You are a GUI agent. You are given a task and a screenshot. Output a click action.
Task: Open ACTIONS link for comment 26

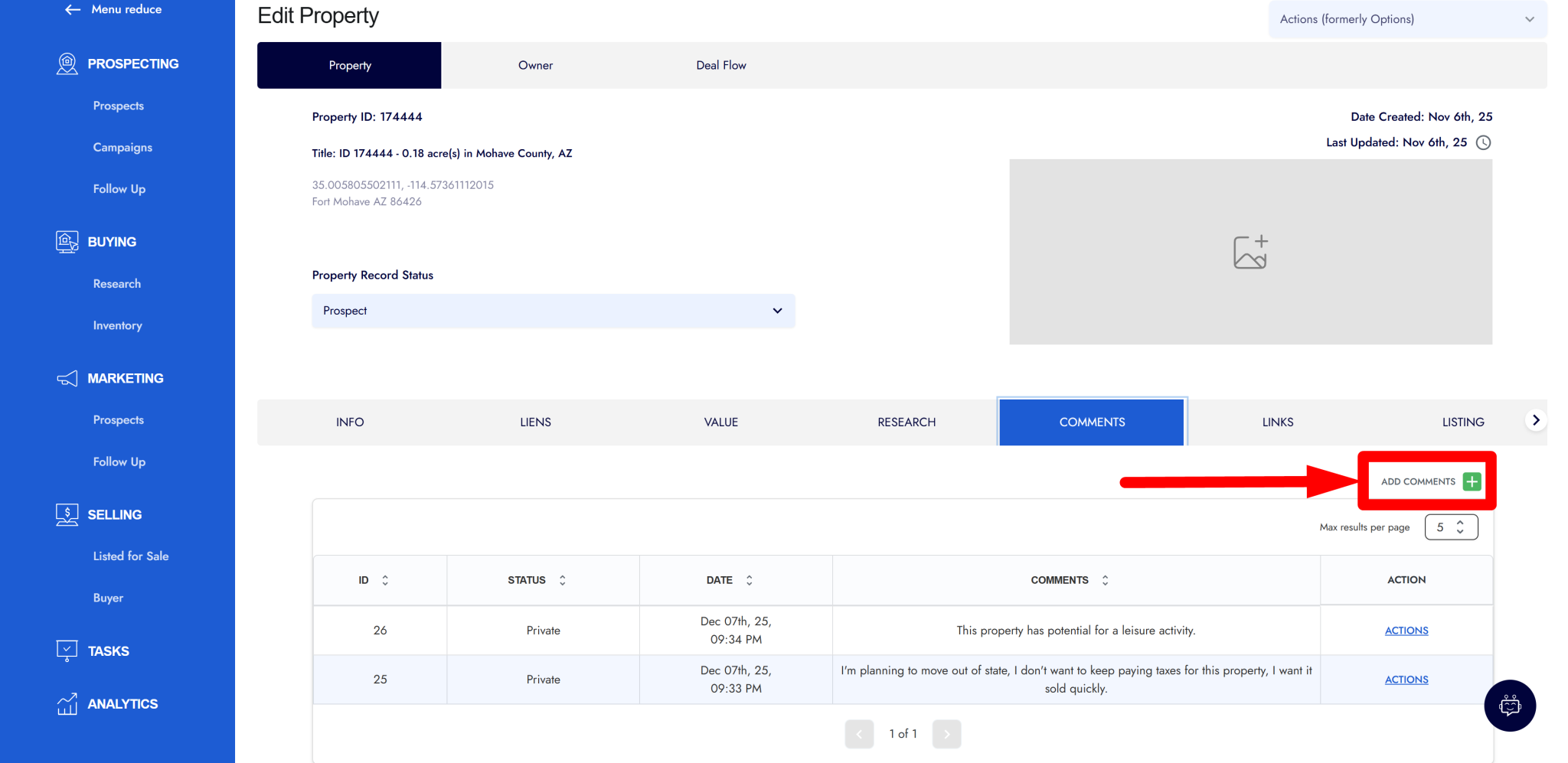1406,630
